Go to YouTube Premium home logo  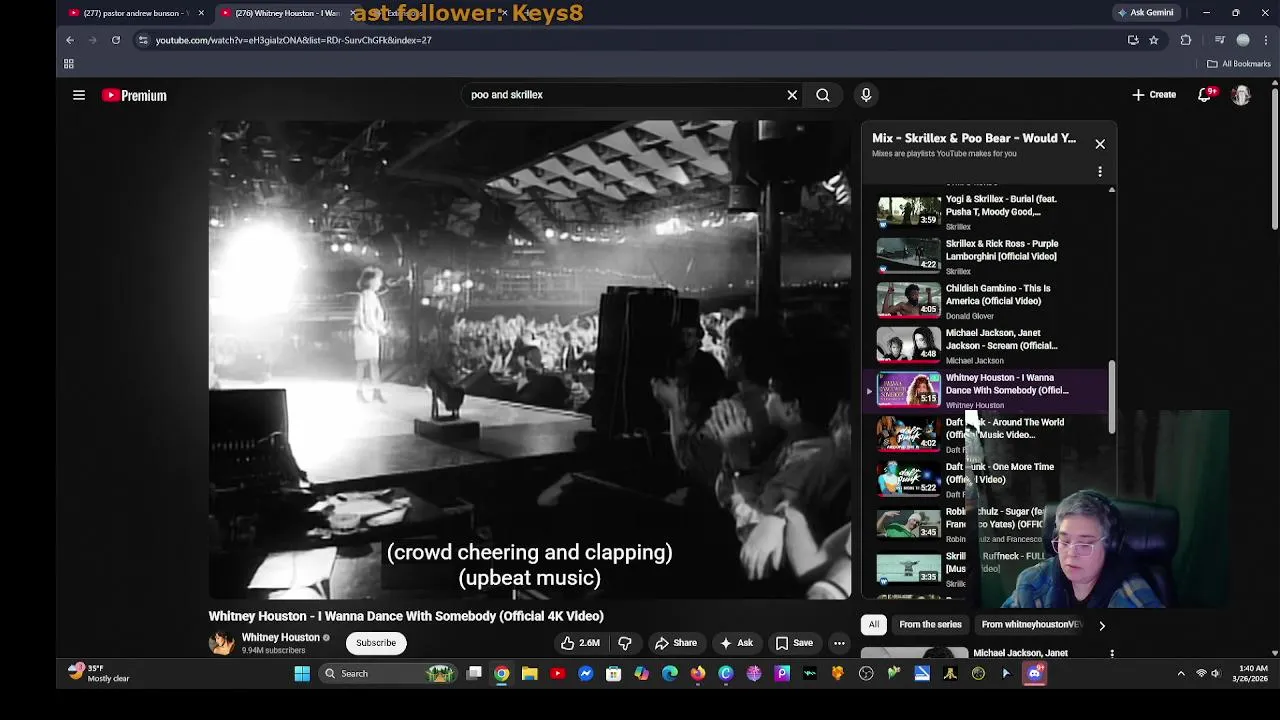pyautogui.click(x=134, y=95)
